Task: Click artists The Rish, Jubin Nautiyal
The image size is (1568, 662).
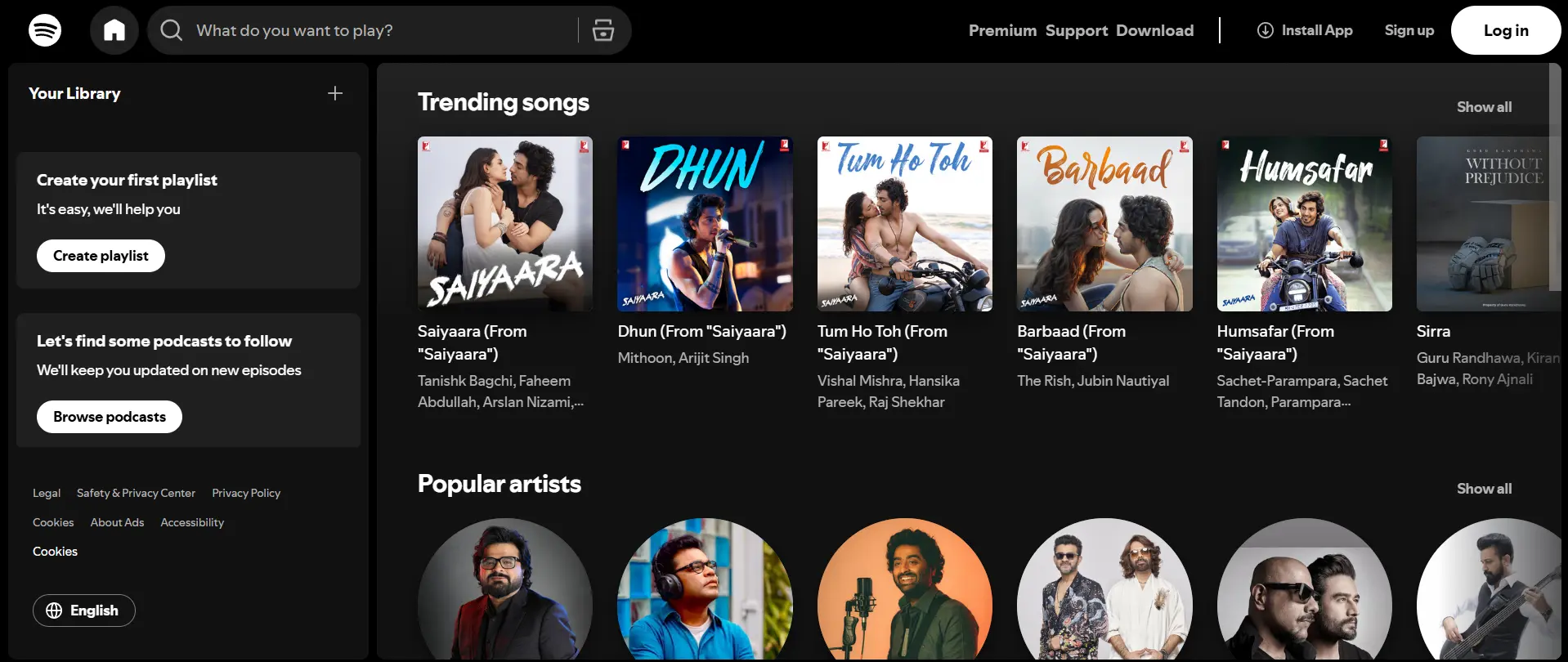Action: tap(1093, 381)
